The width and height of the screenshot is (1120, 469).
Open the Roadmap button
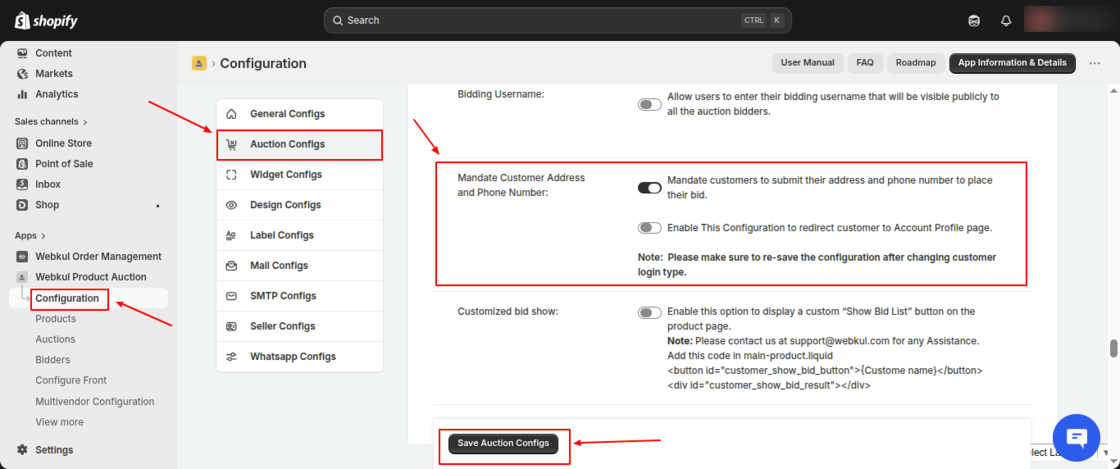[916, 63]
